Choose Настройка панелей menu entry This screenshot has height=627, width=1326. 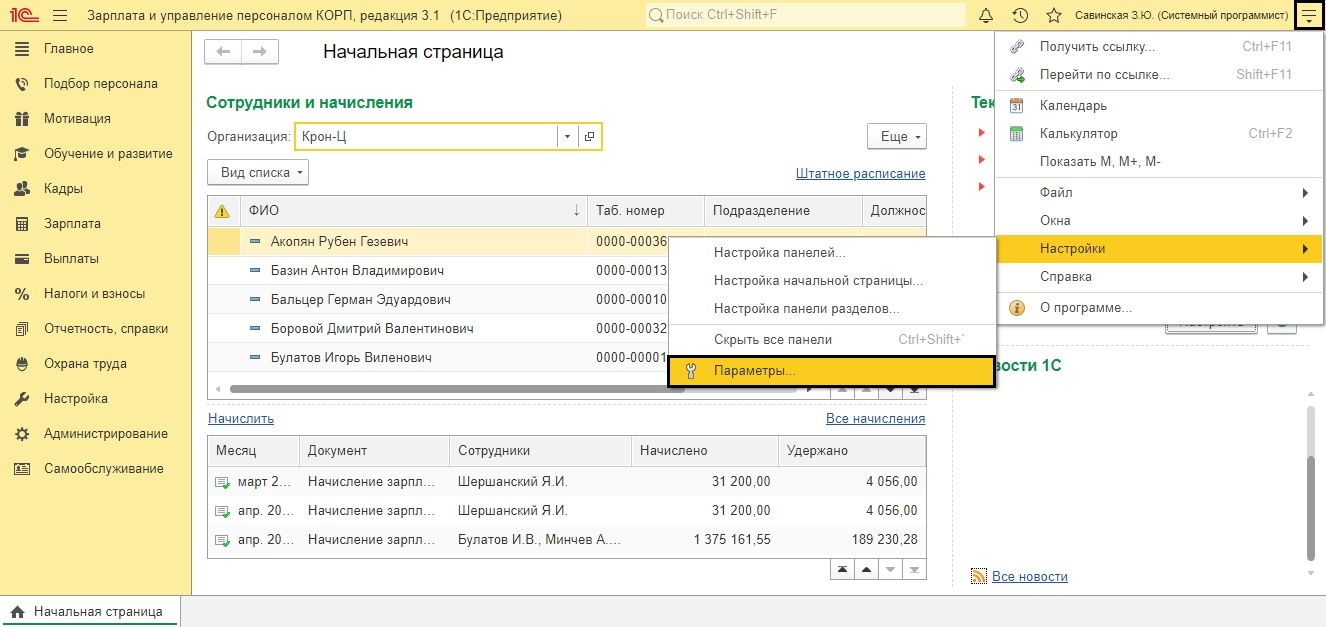click(x=779, y=253)
